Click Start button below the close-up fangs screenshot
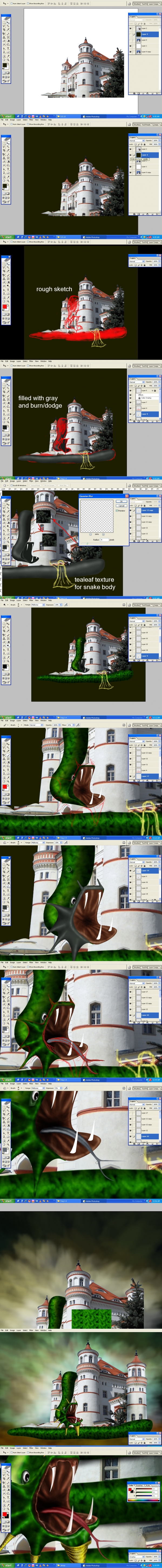The image size is (162, 1568). click(6, 1201)
